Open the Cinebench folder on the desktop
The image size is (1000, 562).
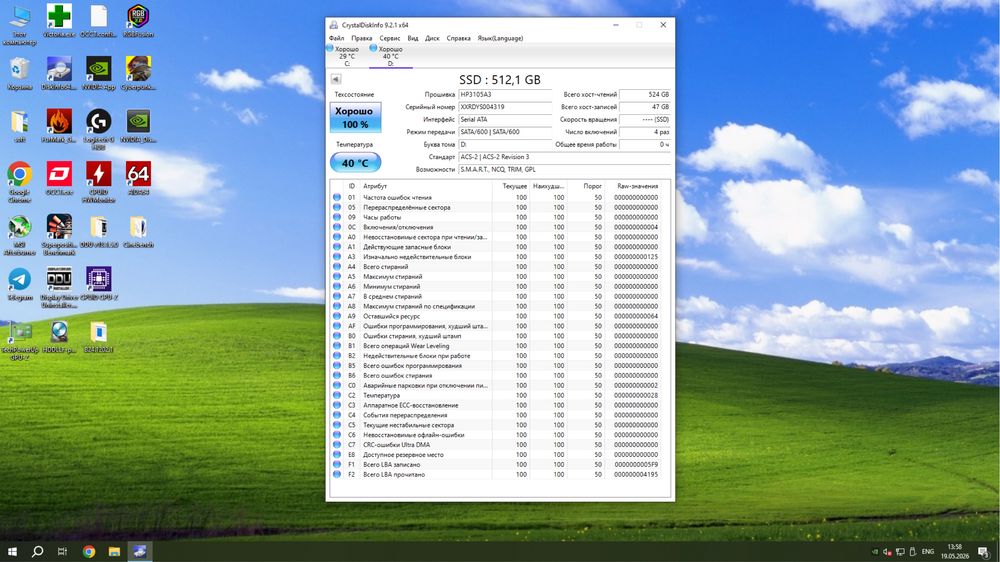coord(138,231)
